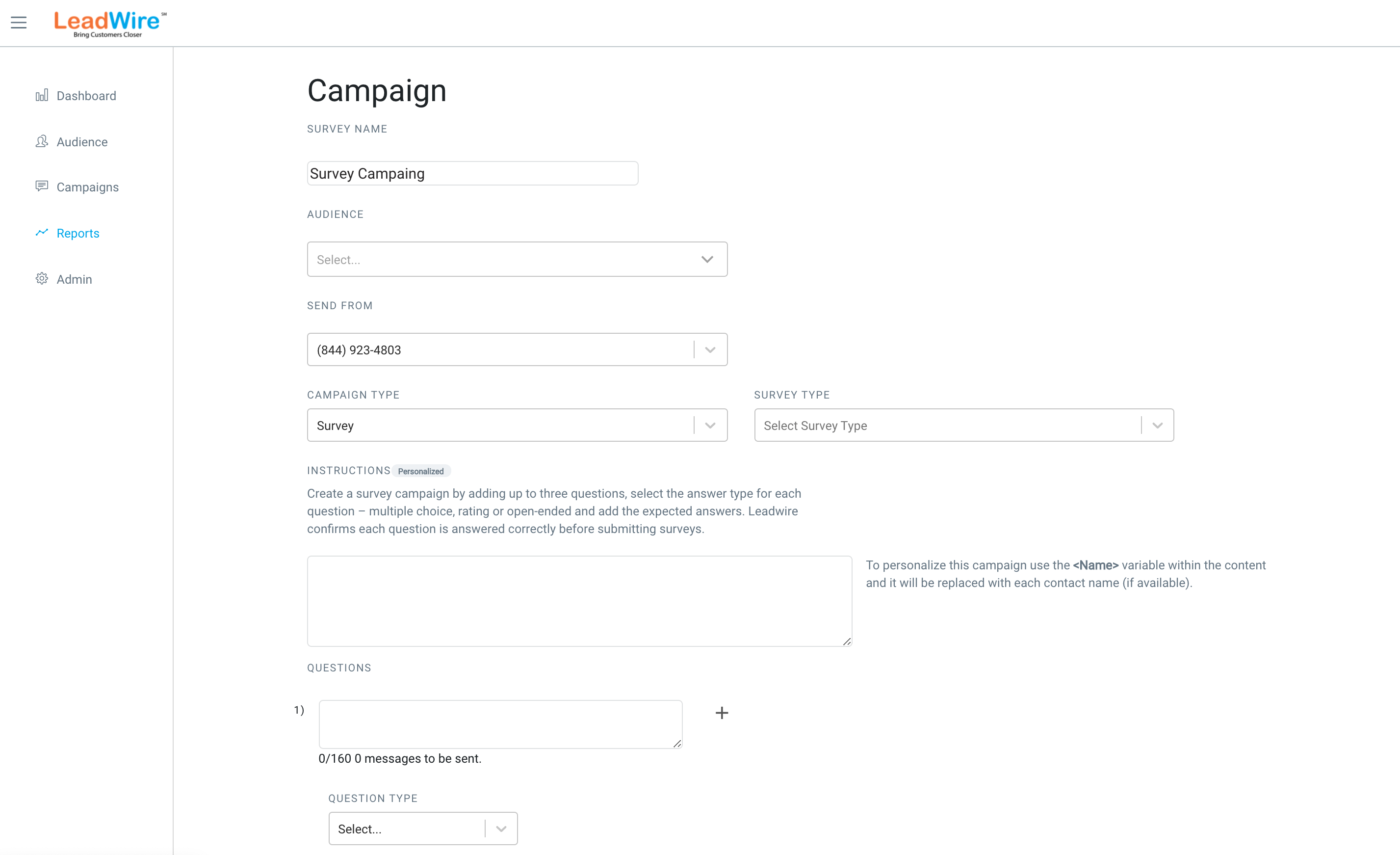This screenshot has width=1400, height=855.
Task: Open the Select Survey Type dropdown
Action: (963, 425)
